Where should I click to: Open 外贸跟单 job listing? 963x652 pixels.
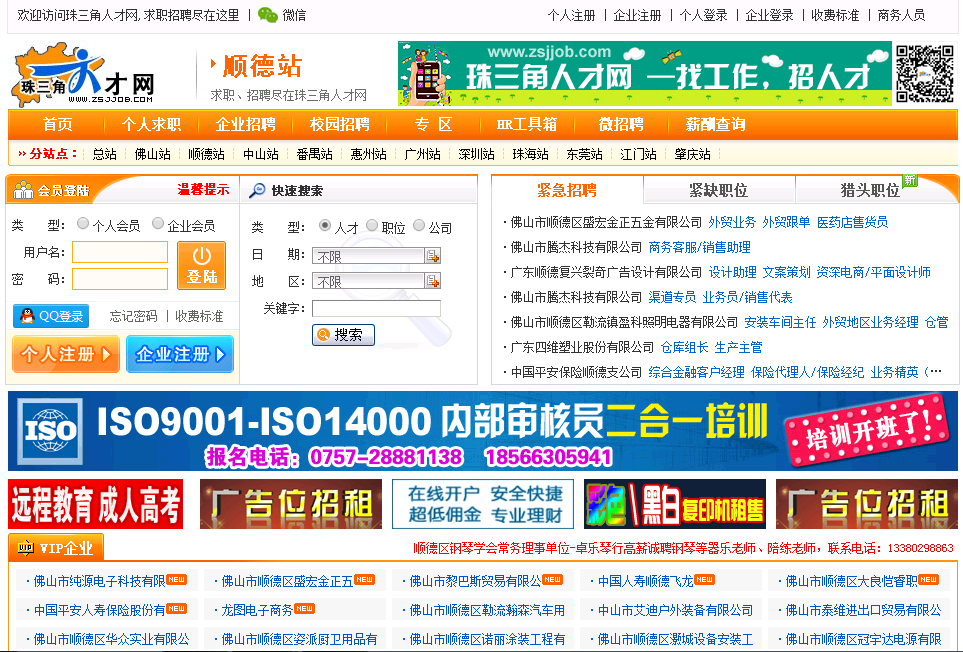(x=786, y=222)
